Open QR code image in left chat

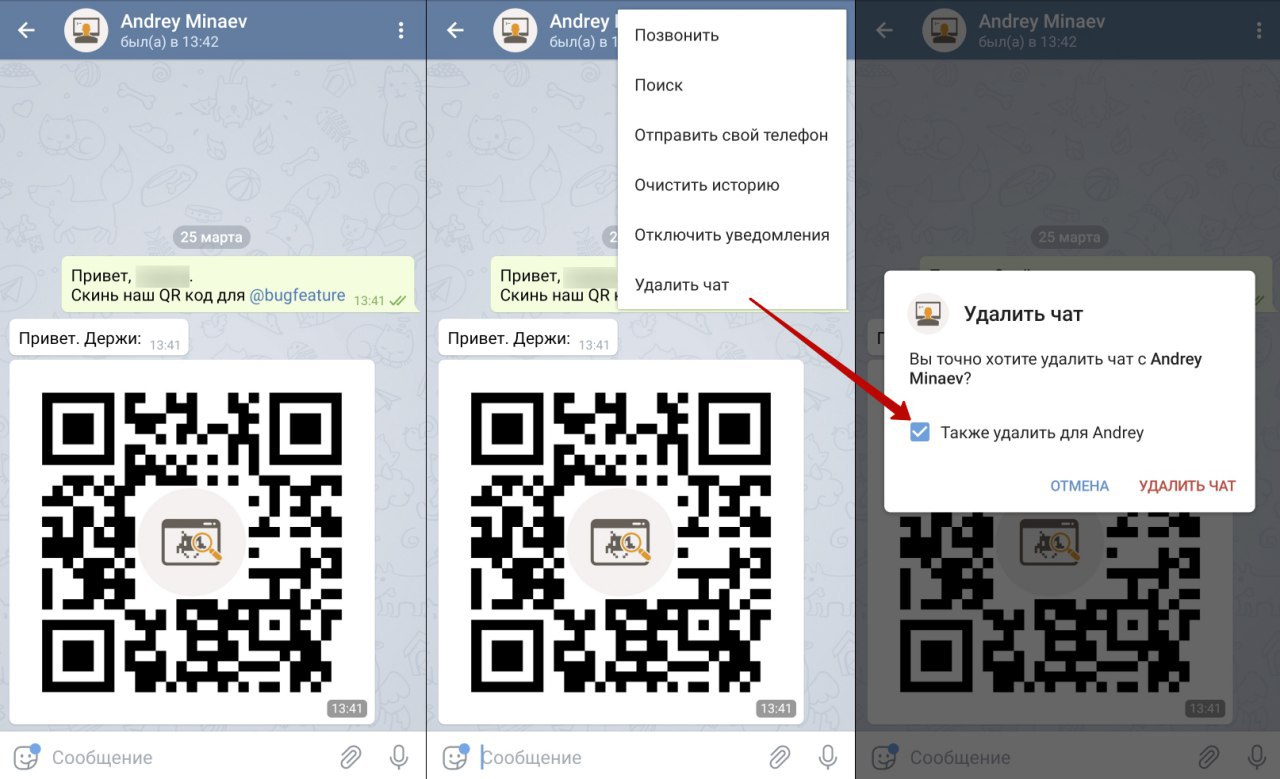click(192, 542)
